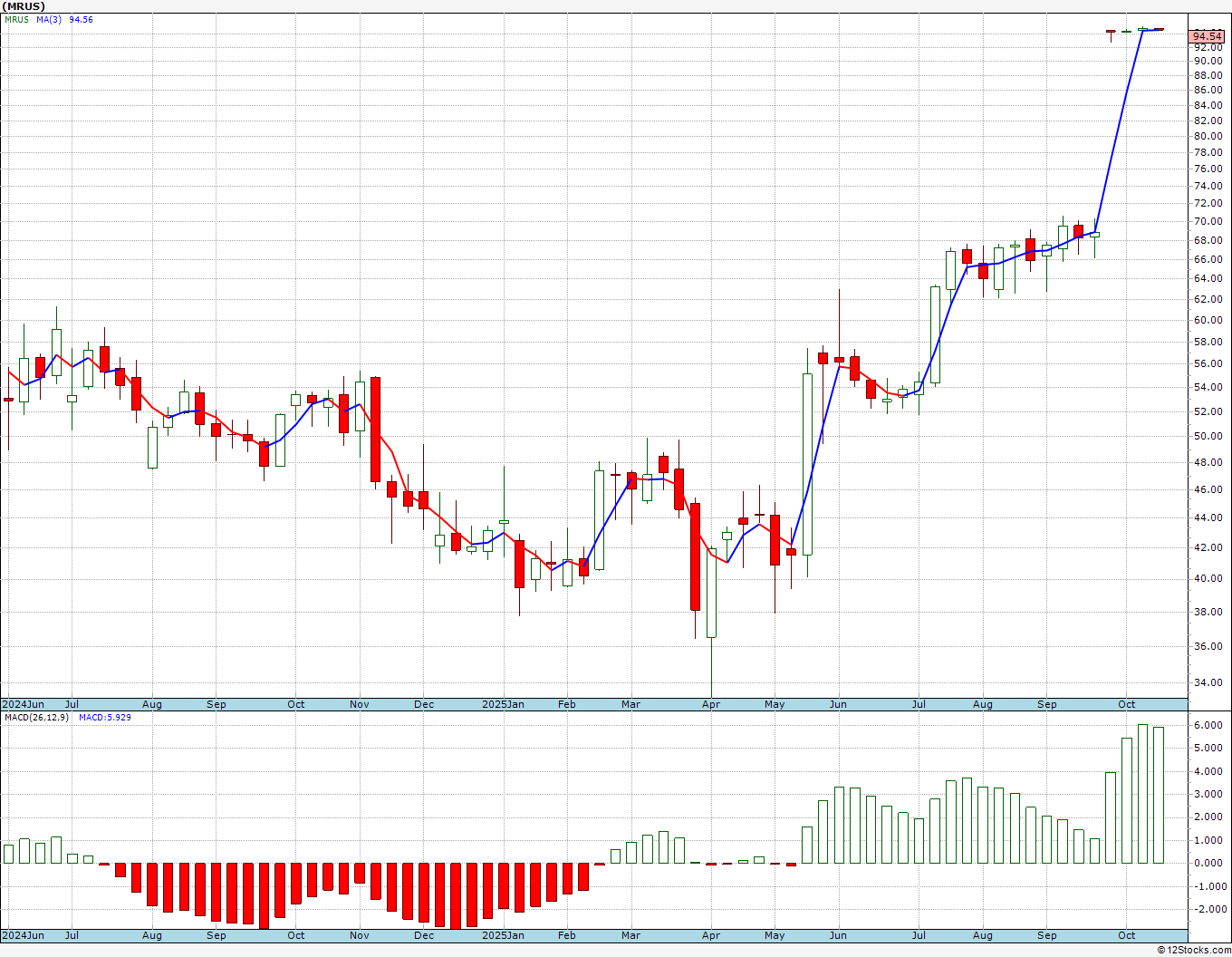Select the 3.000 MACD axis label
Image resolution: width=1232 pixels, height=957 pixels.
coord(1208,795)
